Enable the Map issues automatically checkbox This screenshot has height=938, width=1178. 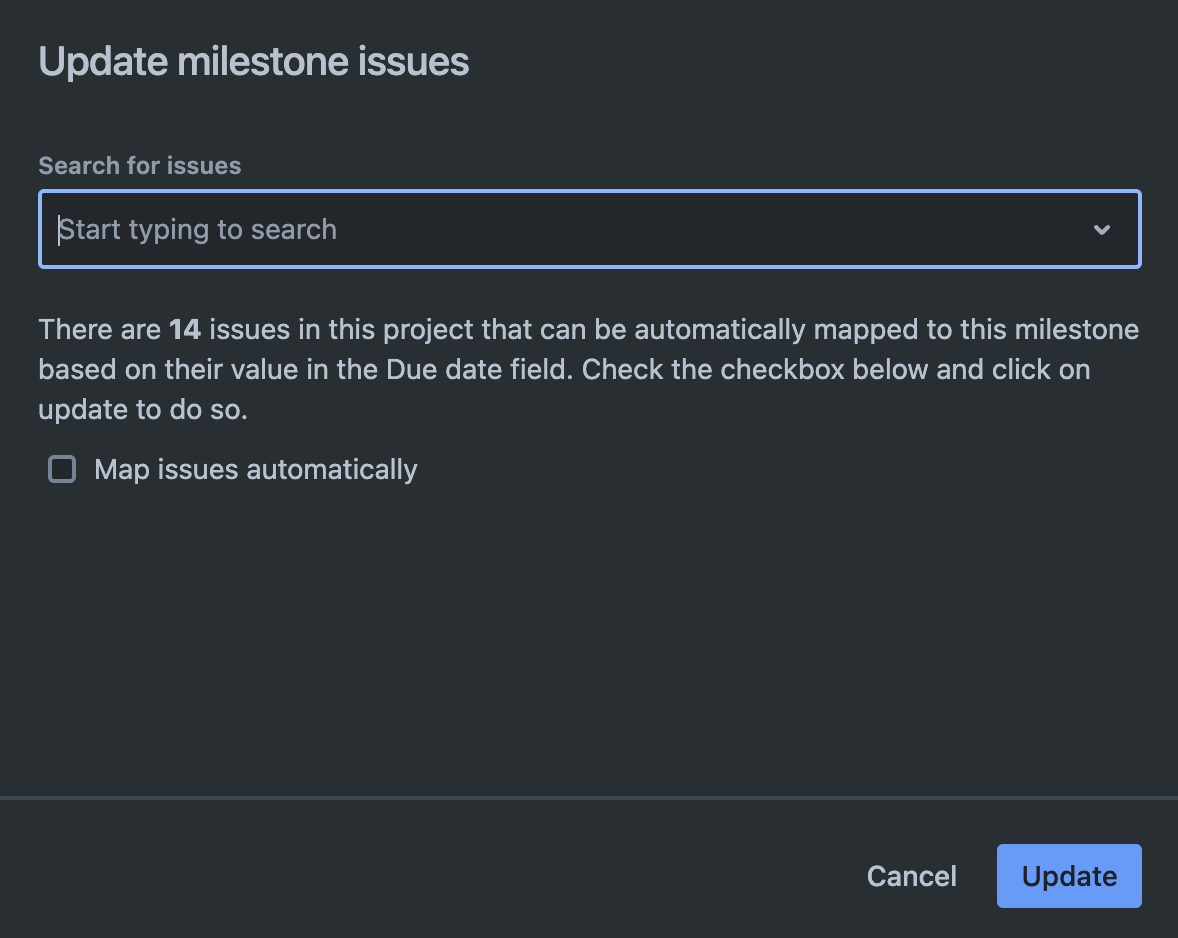62,469
